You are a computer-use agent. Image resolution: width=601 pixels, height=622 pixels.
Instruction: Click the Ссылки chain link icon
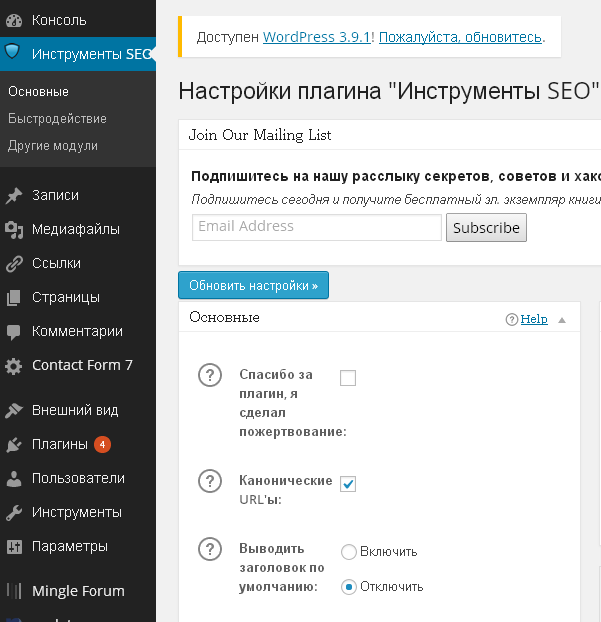14,264
